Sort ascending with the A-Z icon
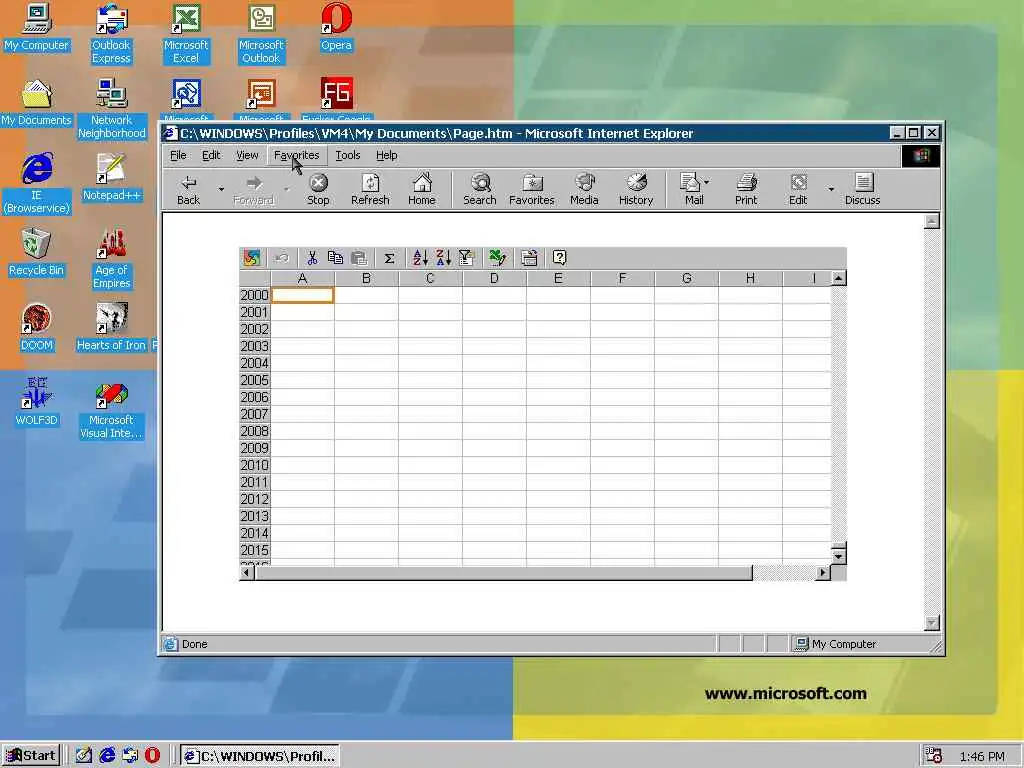 point(420,258)
